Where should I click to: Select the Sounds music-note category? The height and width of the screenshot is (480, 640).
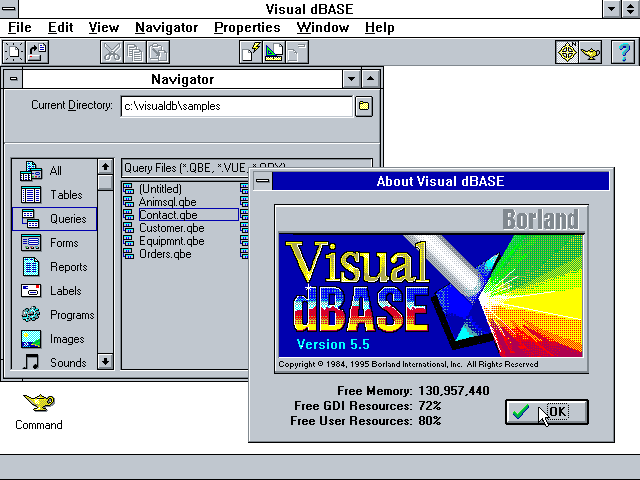click(54, 362)
